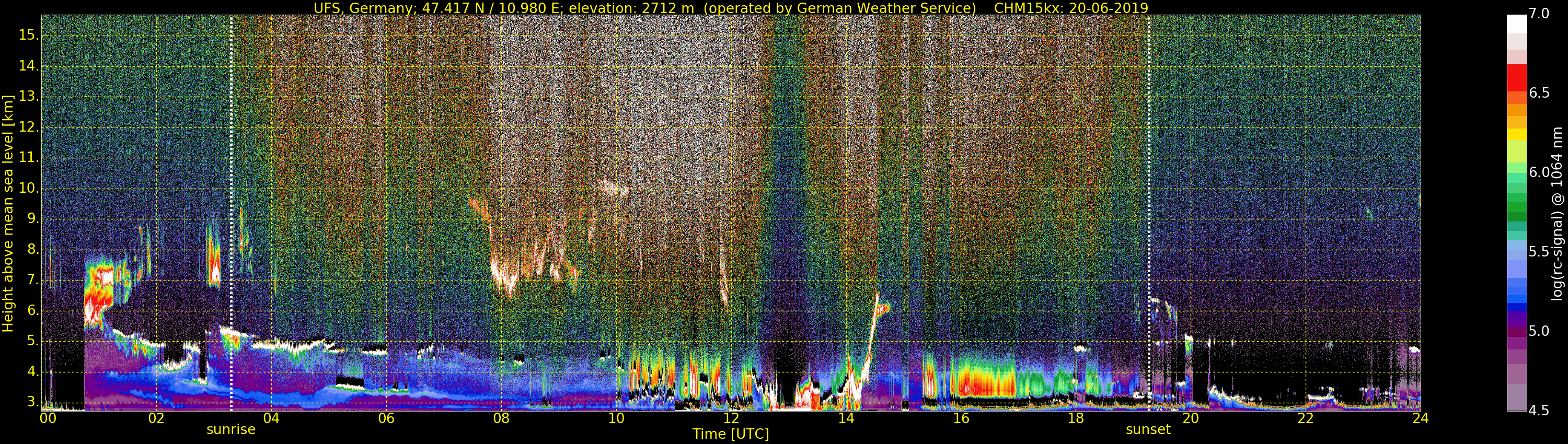Pick the yellow colorbar segment
Image resolution: width=1568 pixels, height=444 pixels.
pyautogui.click(x=1517, y=134)
